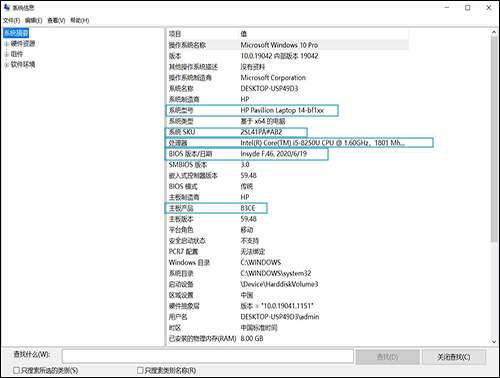Screen dimensions: 500x378
Task: Select the 处理器 row label
Action: click(x=178, y=143)
